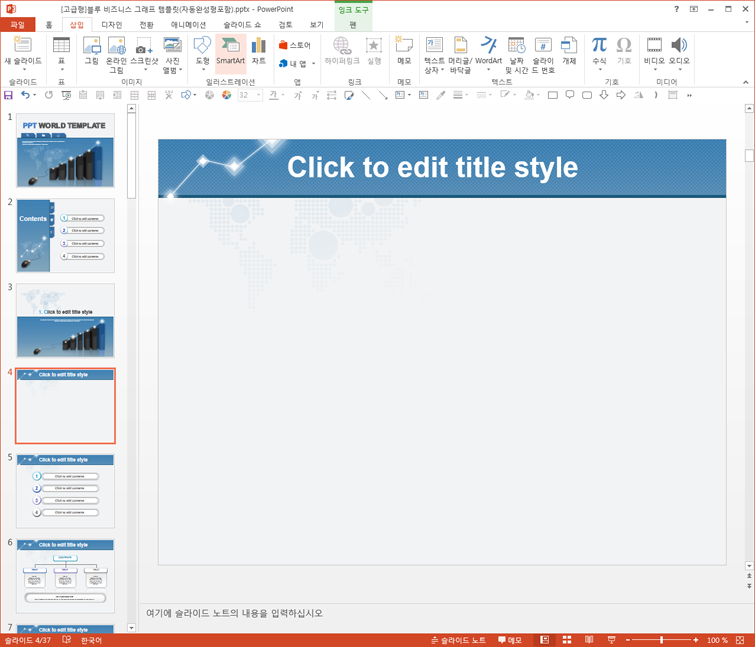Click the slide notes input area
The height and width of the screenshot is (647, 755).
442,613
